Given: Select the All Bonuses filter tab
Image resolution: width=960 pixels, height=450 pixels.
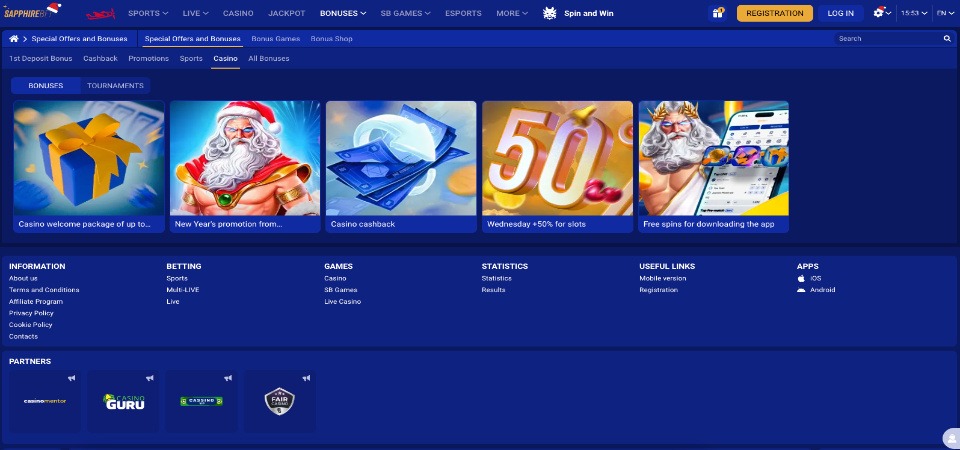Looking at the screenshot, I should 269,59.
